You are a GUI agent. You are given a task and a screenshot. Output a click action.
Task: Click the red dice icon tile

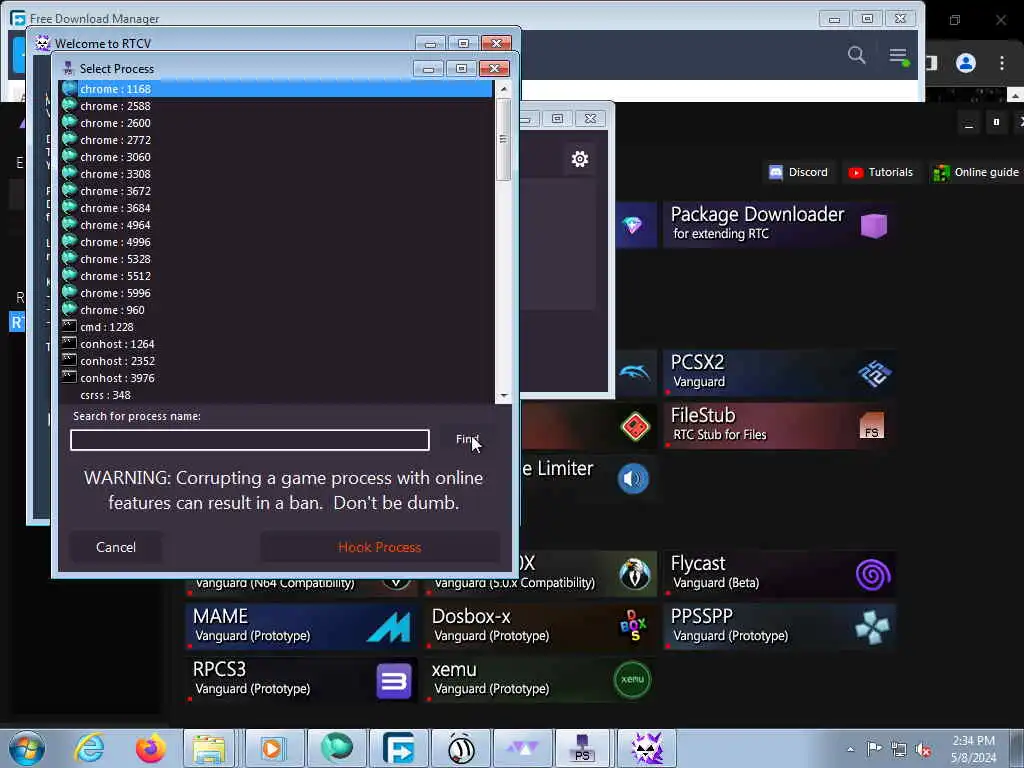coord(635,426)
